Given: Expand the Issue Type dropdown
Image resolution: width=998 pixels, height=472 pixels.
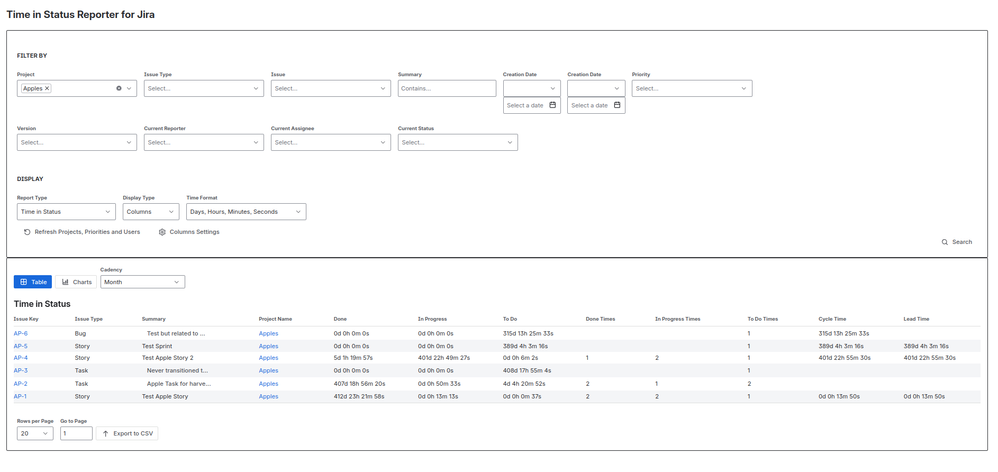Looking at the screenshot, I should point(204,88).
